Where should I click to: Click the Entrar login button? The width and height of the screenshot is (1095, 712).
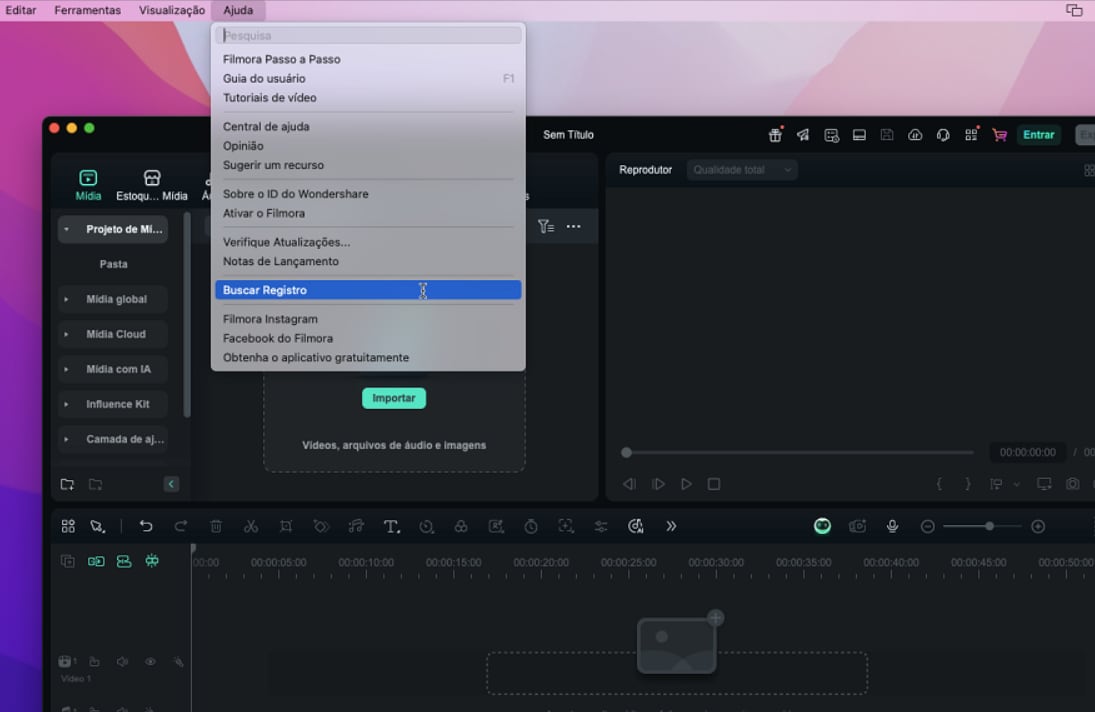tap(1038, 135)
